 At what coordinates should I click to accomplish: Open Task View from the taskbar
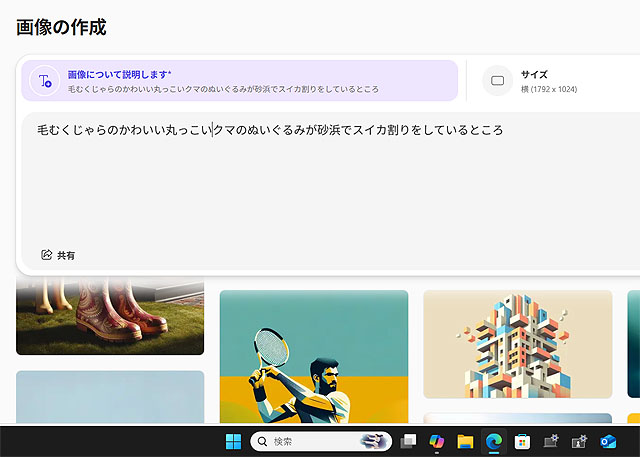click(x=408, y=441)
